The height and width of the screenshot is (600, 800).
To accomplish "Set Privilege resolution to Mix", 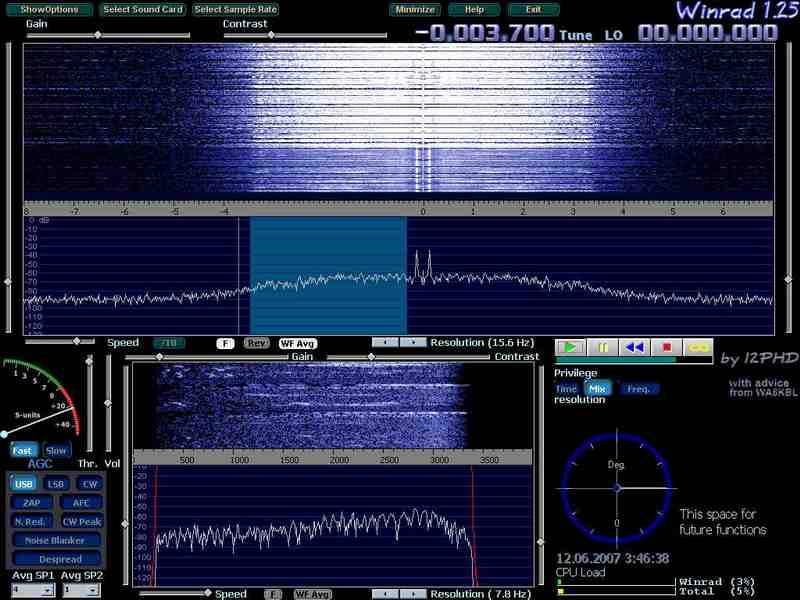I will [x=597, y=389].
